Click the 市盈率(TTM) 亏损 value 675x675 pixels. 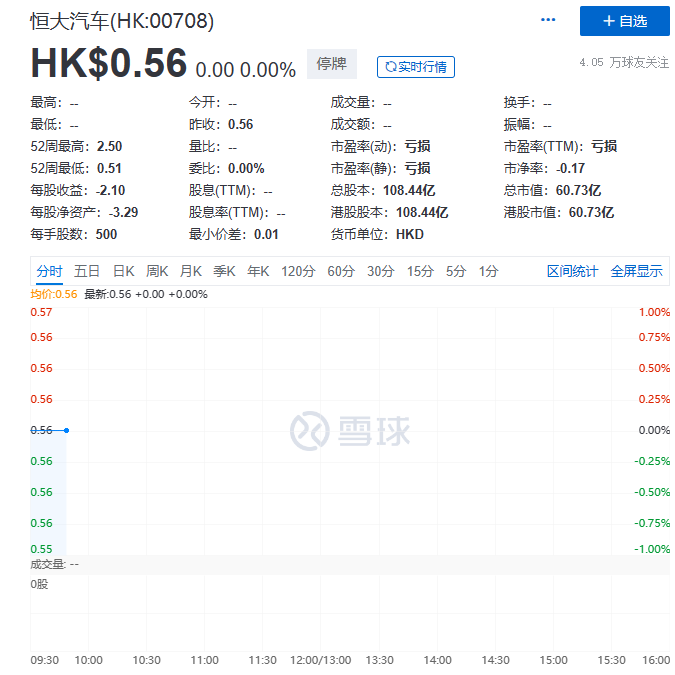pyautogui.click(x=604, y=146)
